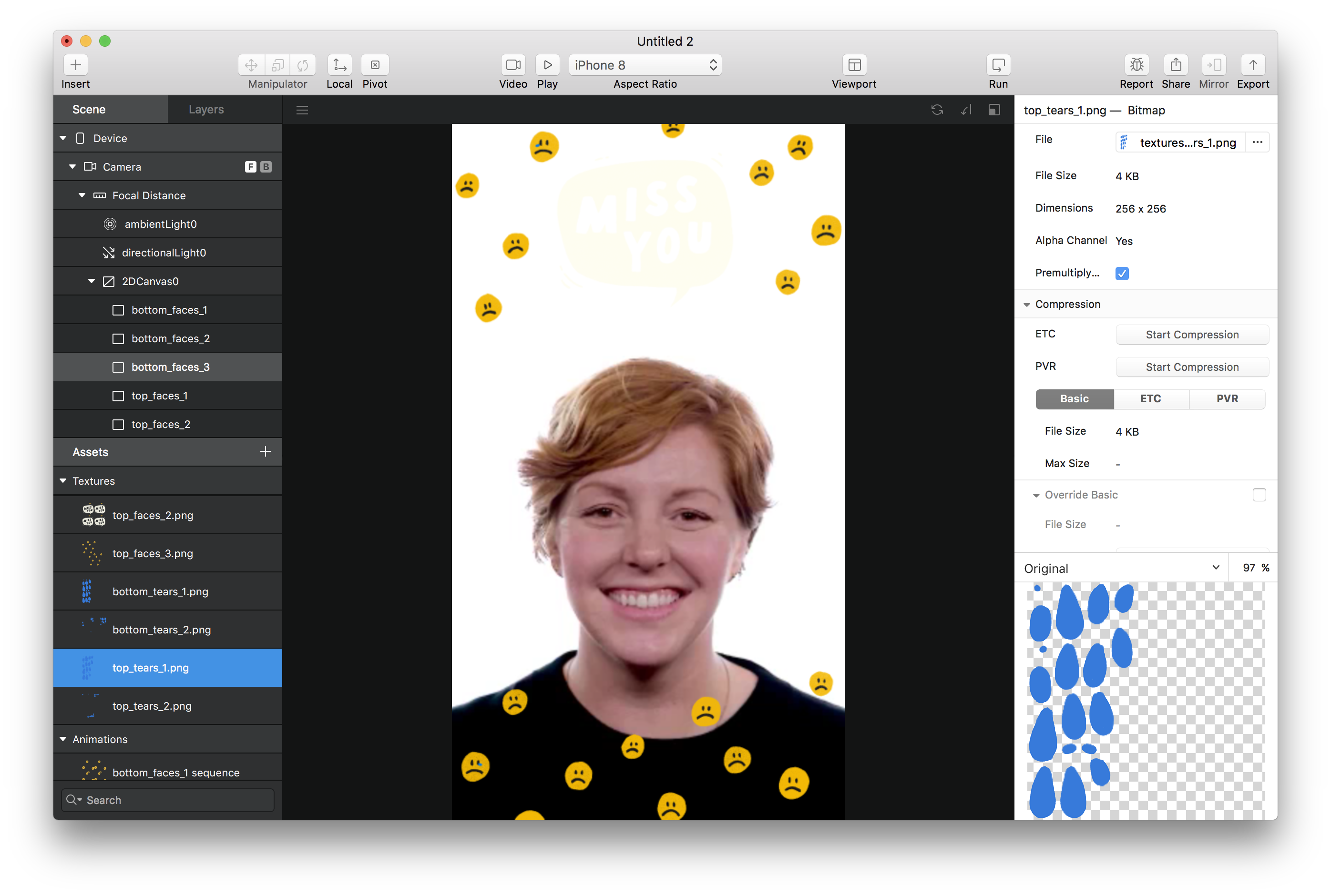Enable the Override Basic checkbox
1331x896 pixels.
(1259, 495)
